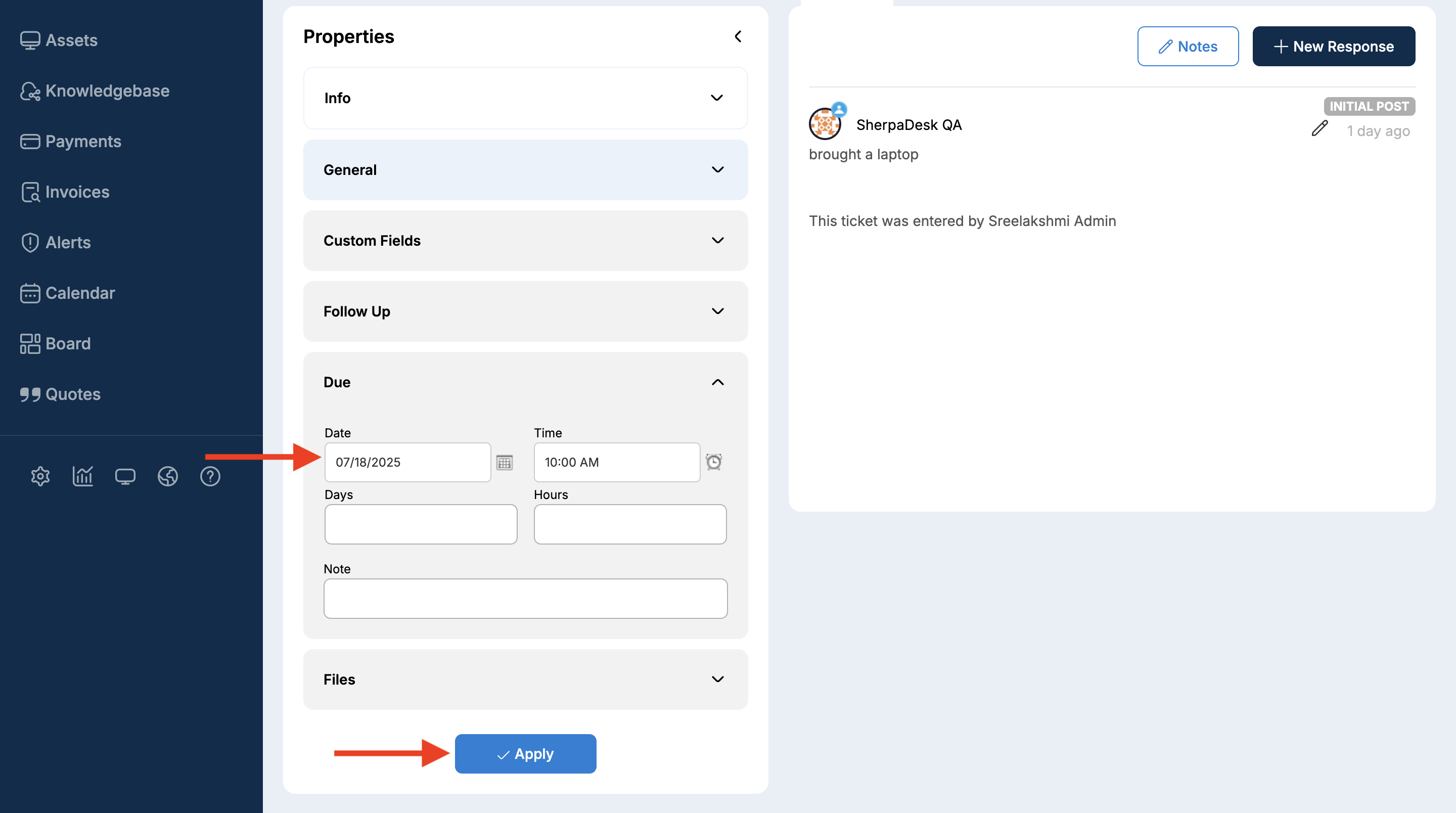Click the New Response button

[x=1333, y=47]
